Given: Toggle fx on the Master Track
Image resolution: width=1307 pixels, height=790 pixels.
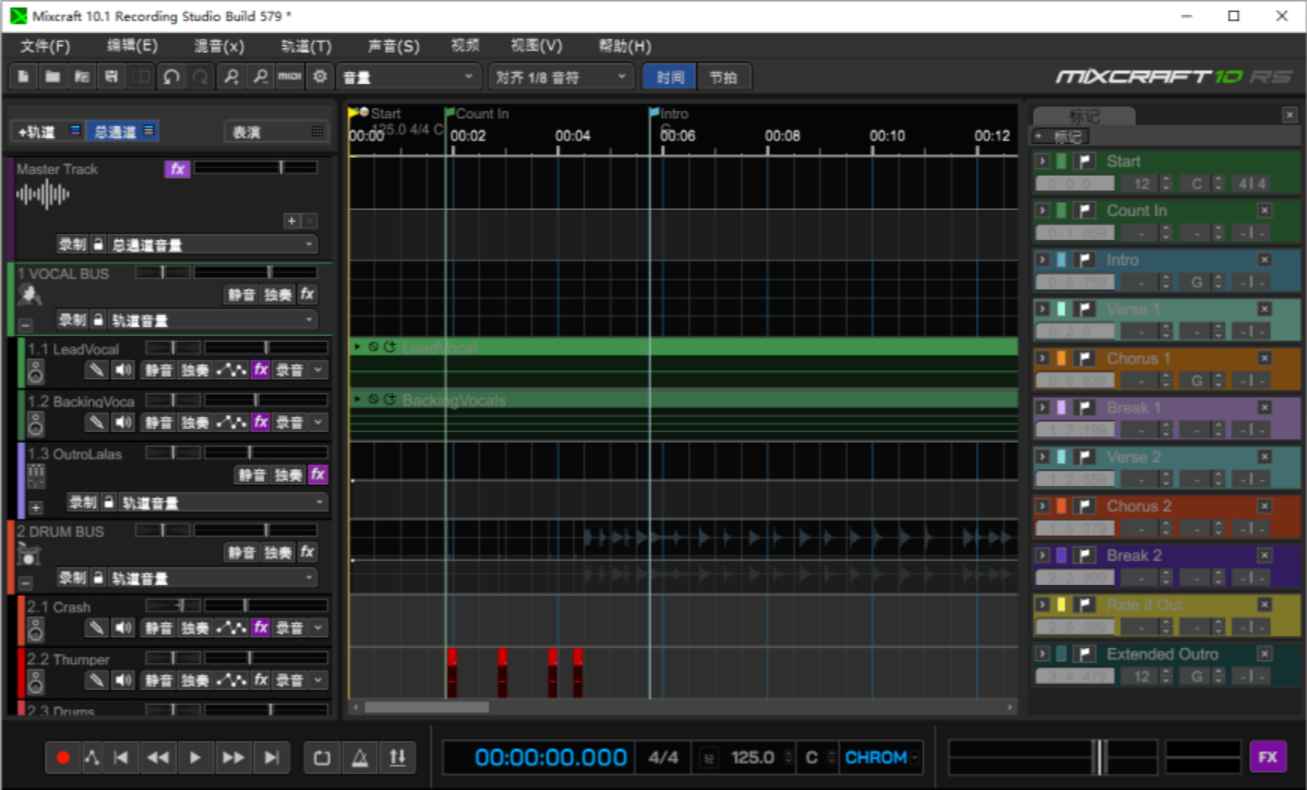Looking at the screenshot, I should 177,169.
